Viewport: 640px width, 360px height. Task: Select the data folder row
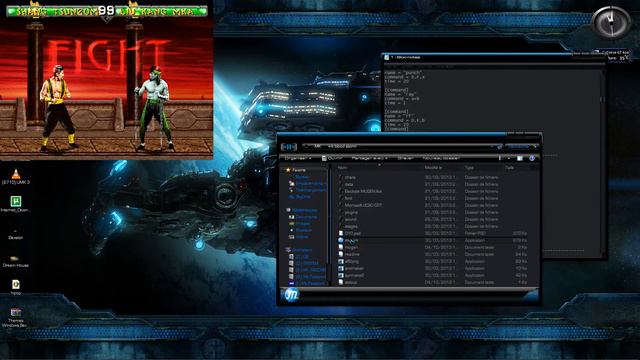pyautogui.click(x=433, y=184)
